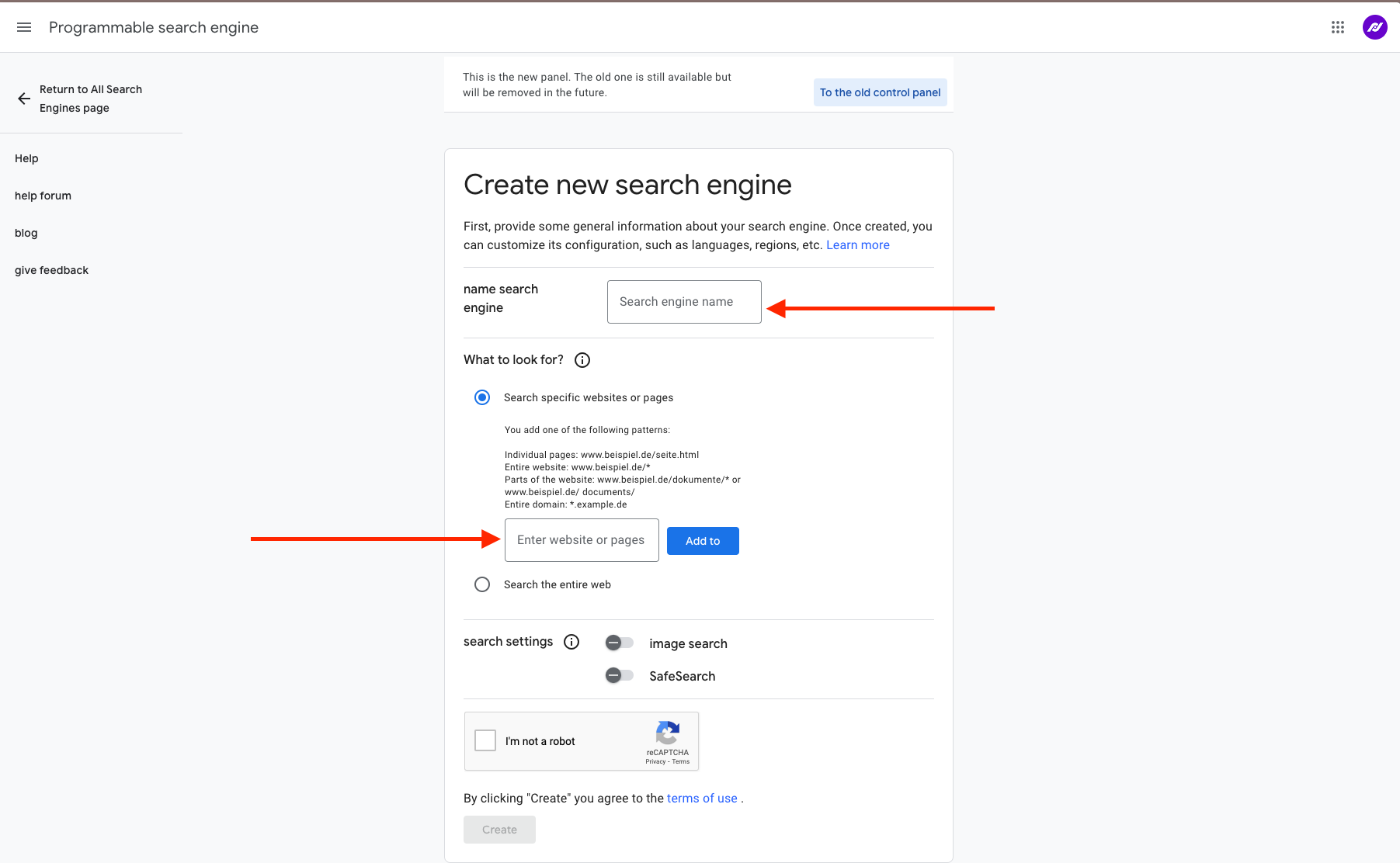Select Search the entire web option
The image size is (1400, 863).
pos(482,584)
